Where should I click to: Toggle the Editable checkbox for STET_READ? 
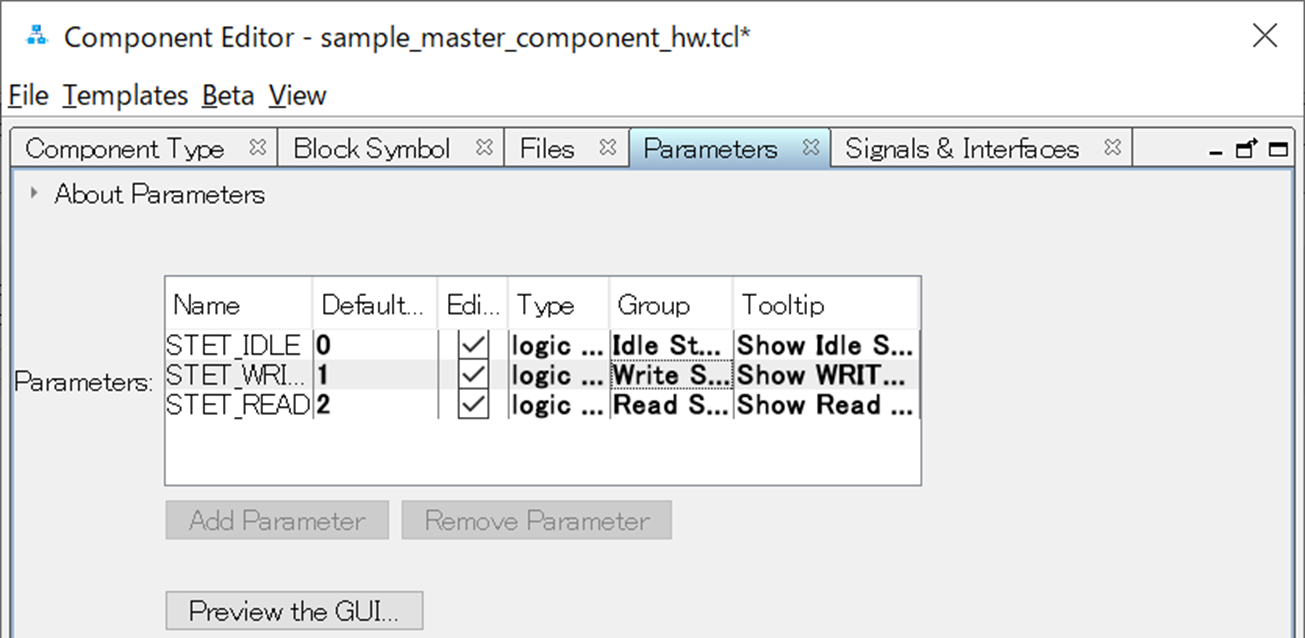pos(473,405)
